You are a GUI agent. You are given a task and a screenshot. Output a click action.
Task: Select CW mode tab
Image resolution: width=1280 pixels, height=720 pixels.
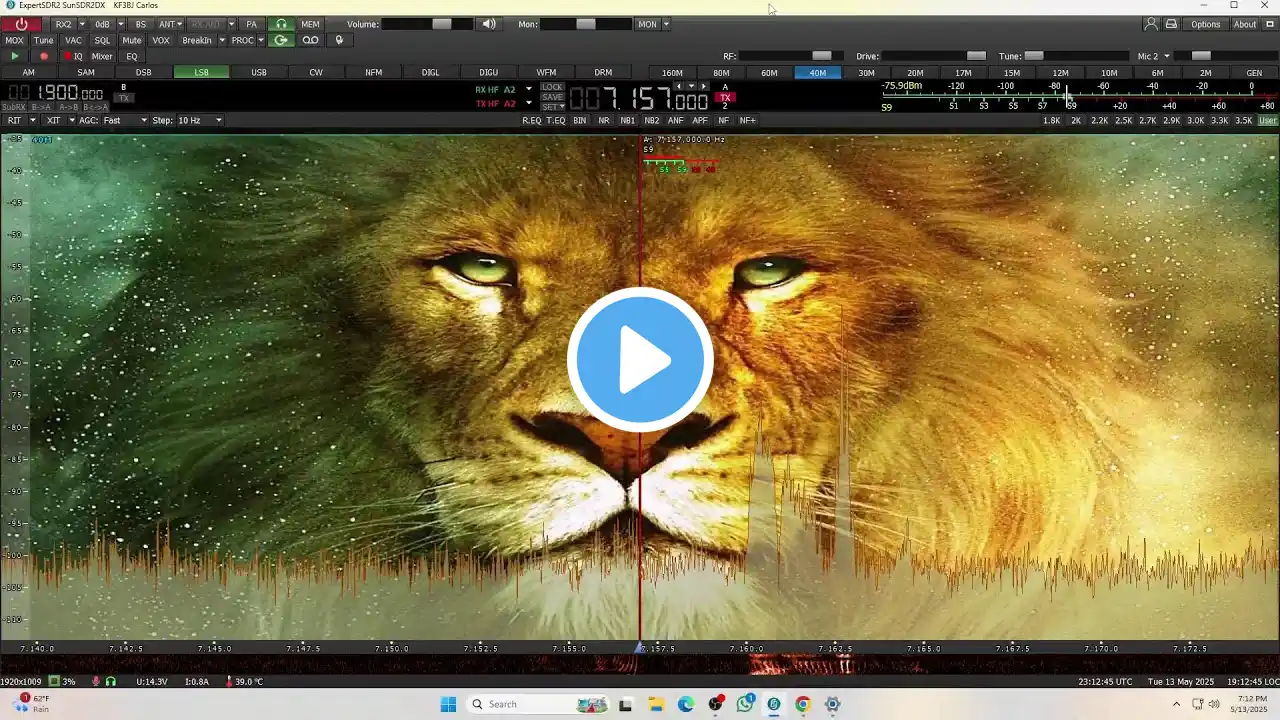coord(316,72)
